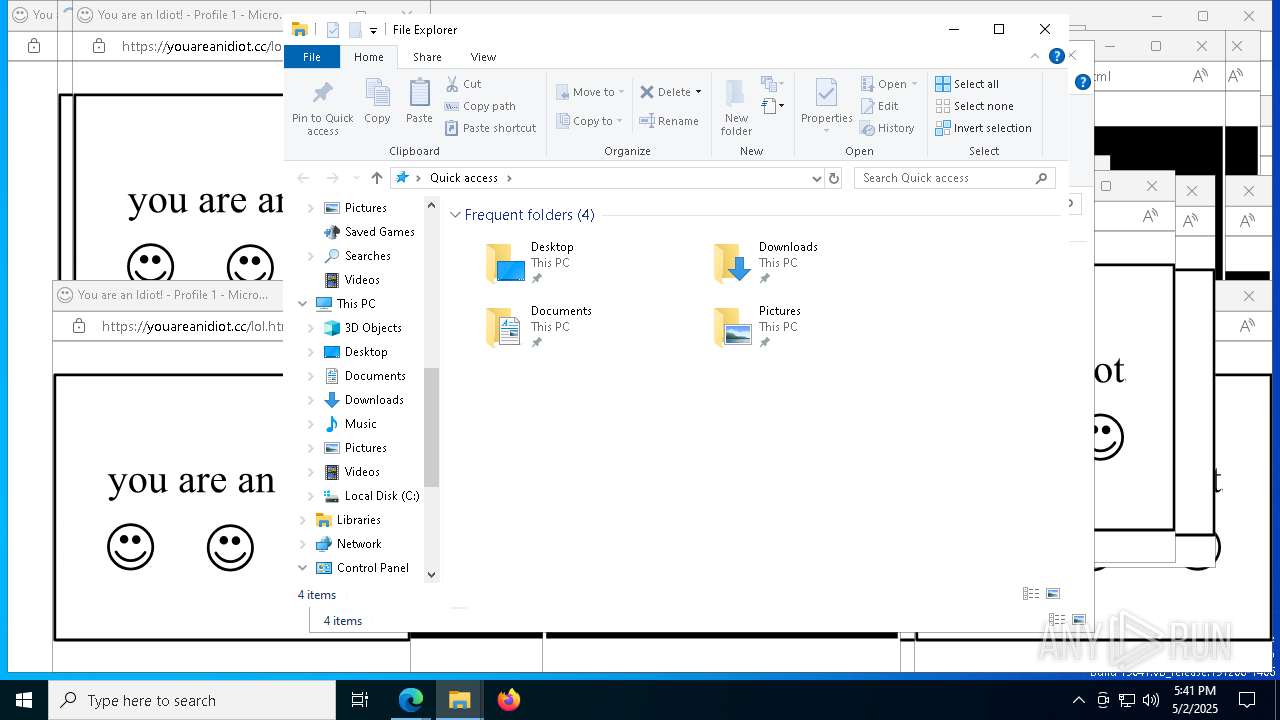Click the Paste icon in ribbon
The image size is (1280, 720).
419,94
